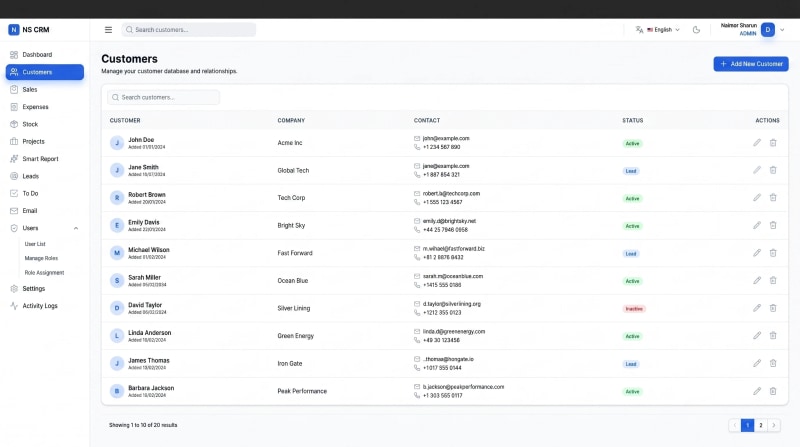The image size is (800, 447).
Task: Delete David Taylor customer row
Action: pos(773,308)
